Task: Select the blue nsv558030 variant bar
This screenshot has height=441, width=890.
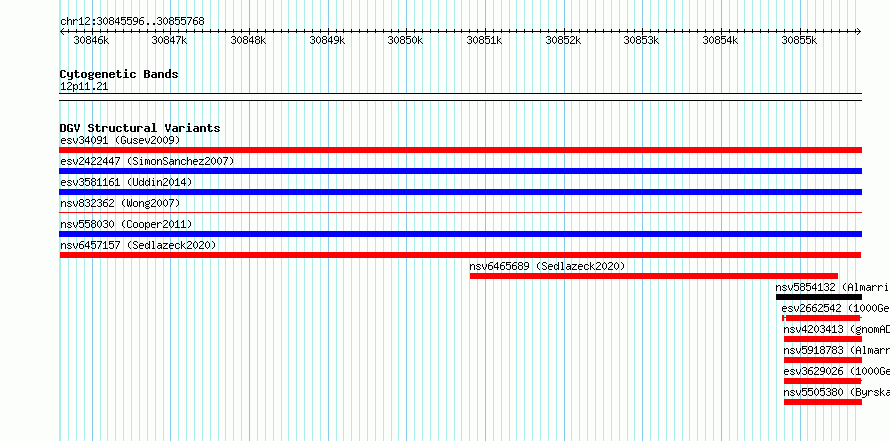Action: [461, 234]
